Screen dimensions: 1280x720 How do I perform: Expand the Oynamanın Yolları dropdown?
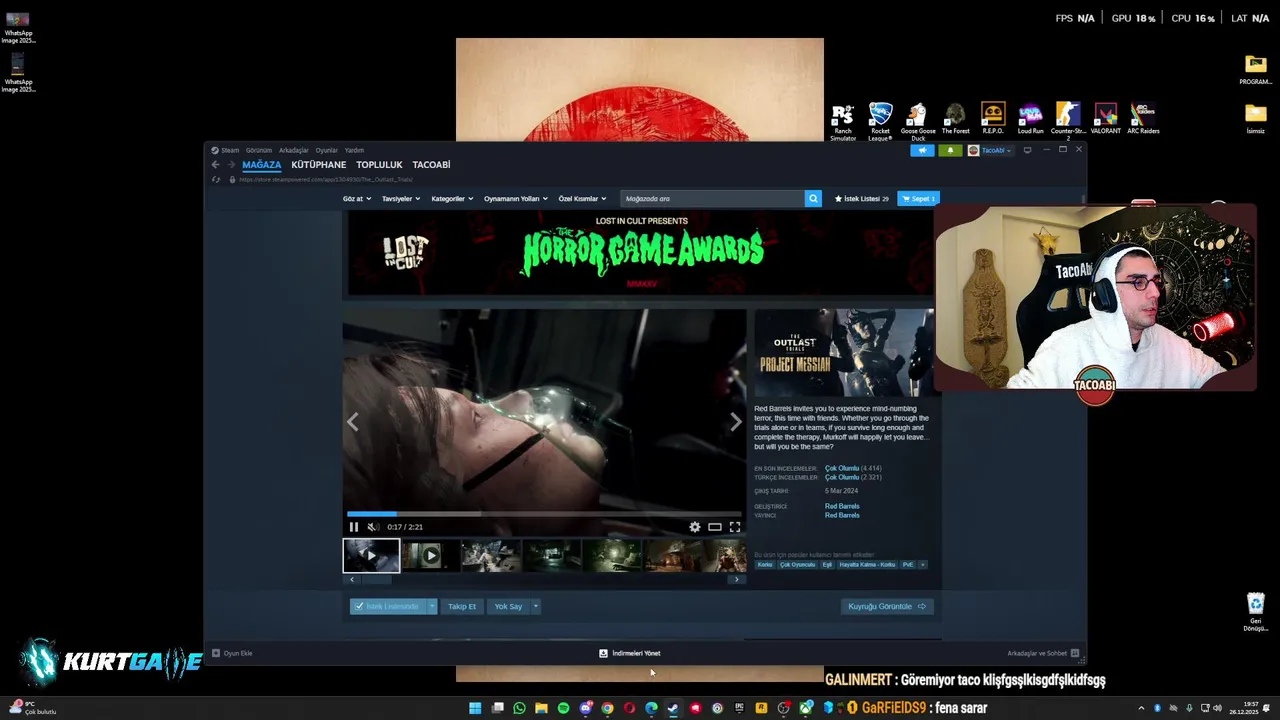[516, 198]
